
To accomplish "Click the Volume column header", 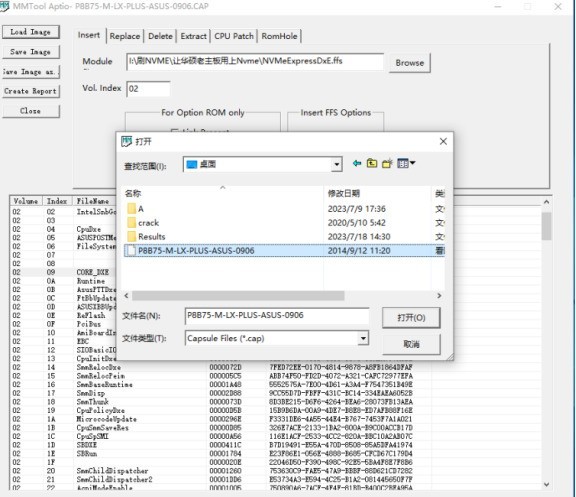I will 26,201.
